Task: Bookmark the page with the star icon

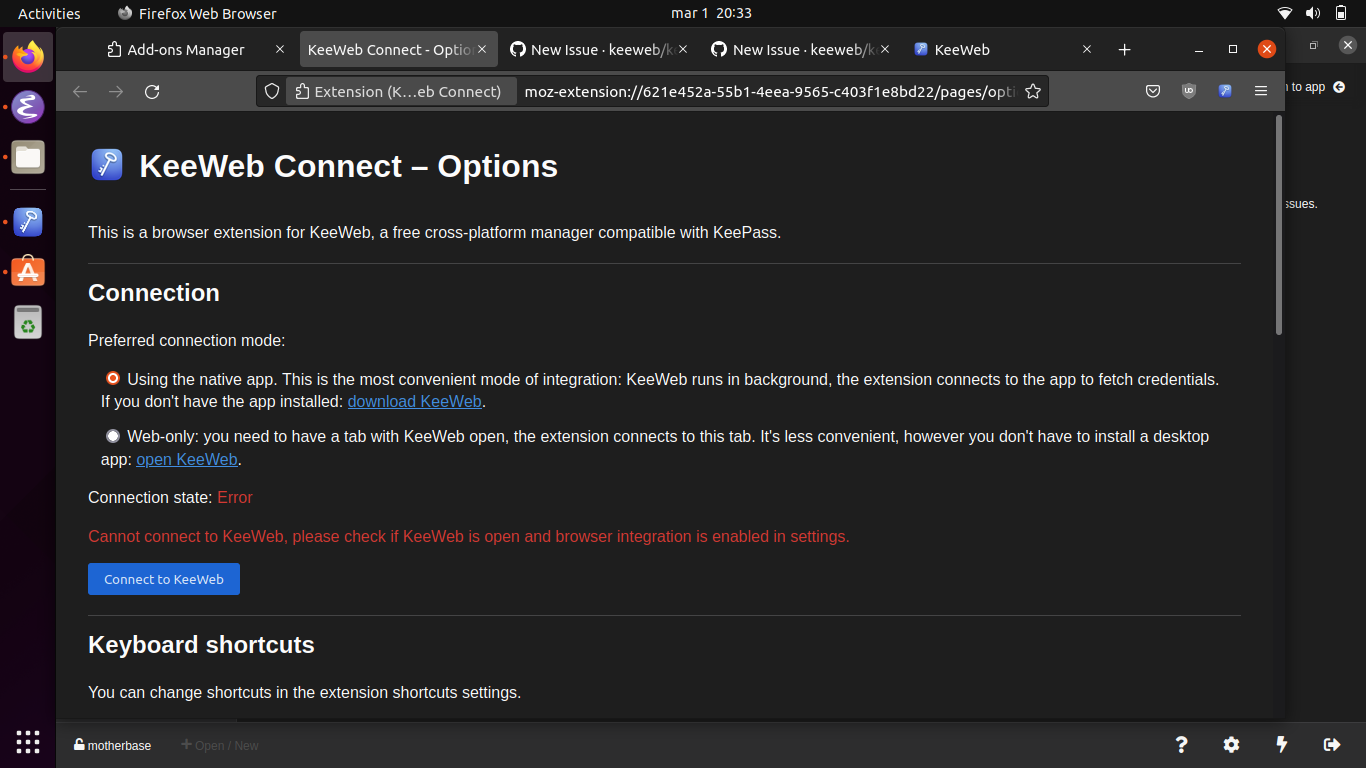Action: 1033,90
